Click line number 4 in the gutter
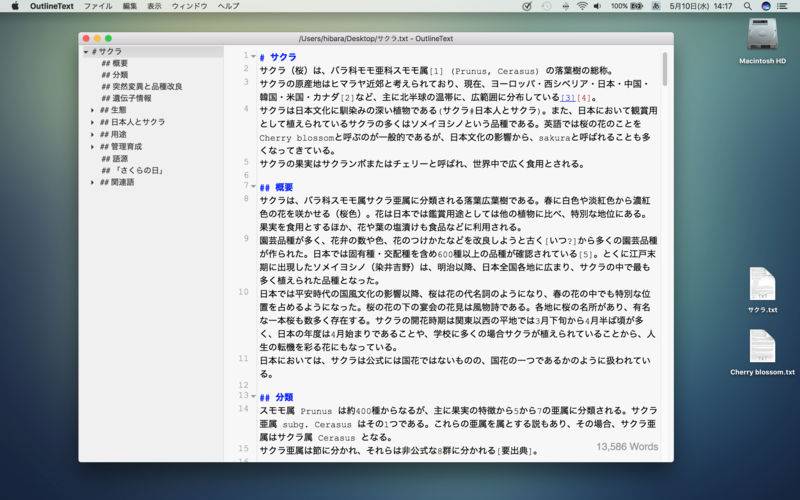800x500 pixels. tap(246, 109)
